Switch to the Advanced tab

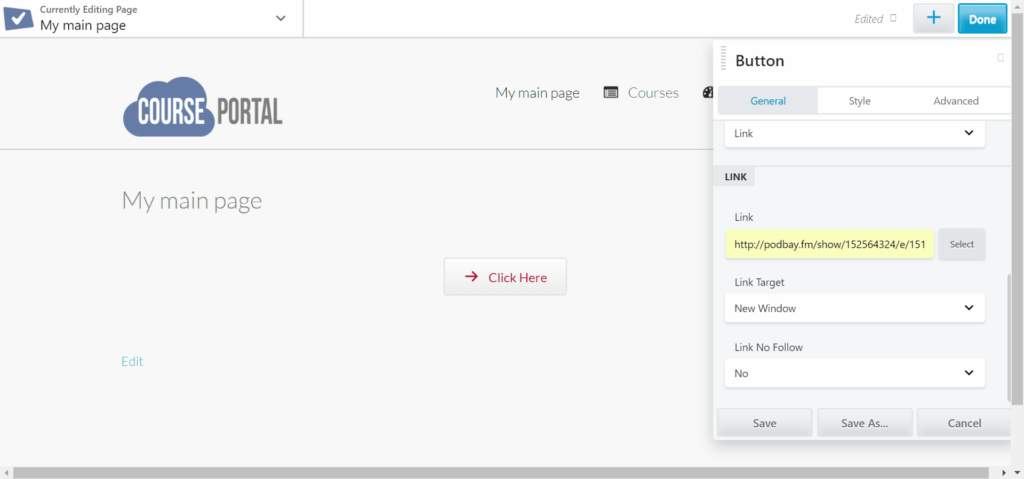[x=955, y=101]
